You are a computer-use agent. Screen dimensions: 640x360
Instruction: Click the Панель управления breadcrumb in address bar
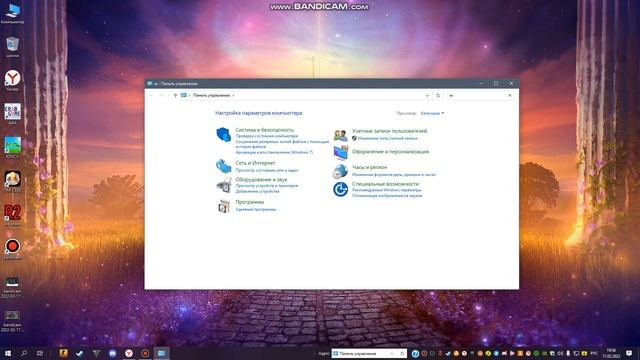[x=211, y=95]
